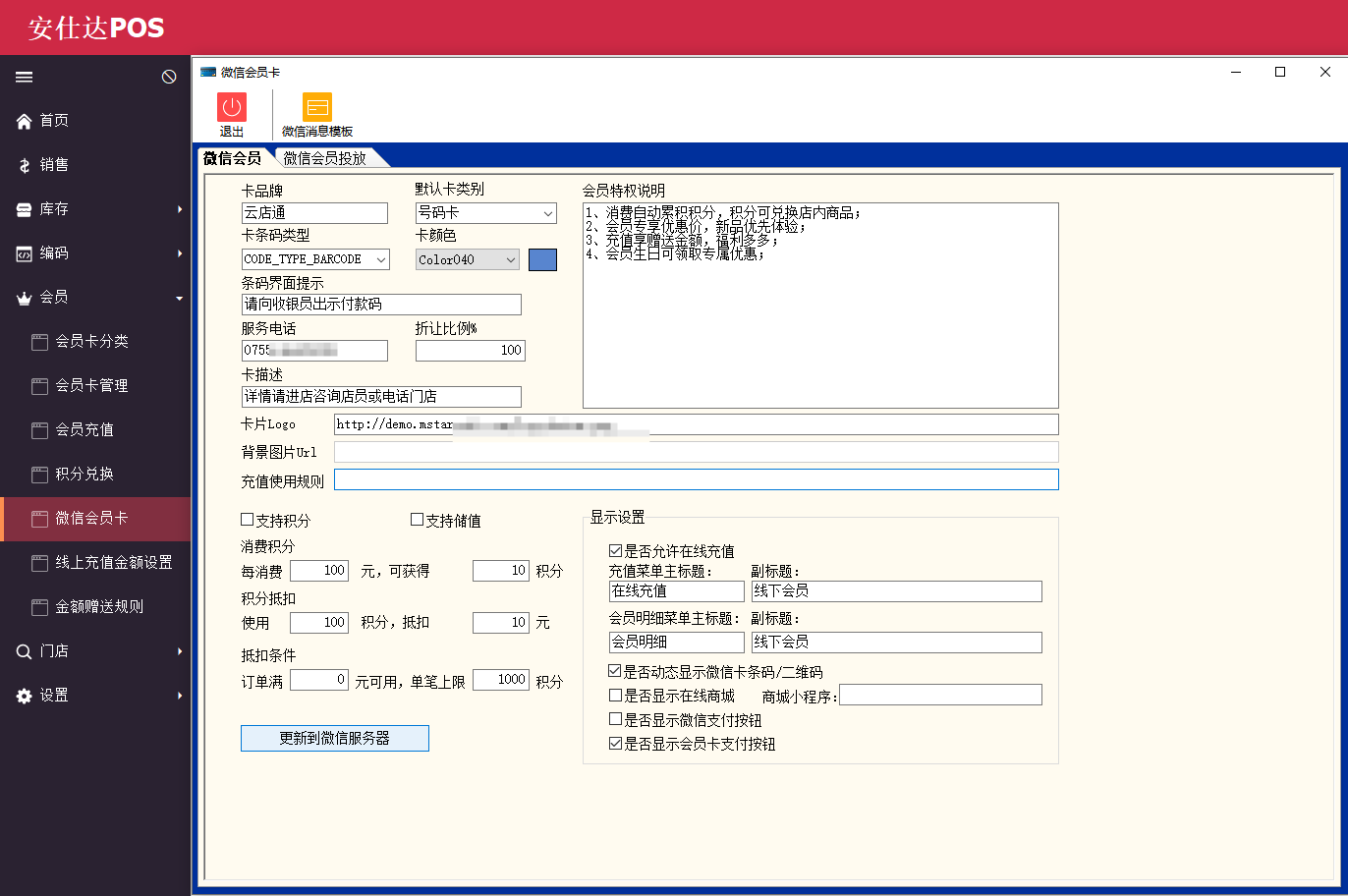Click the 门店 magnifier icon

click(25, 651)
